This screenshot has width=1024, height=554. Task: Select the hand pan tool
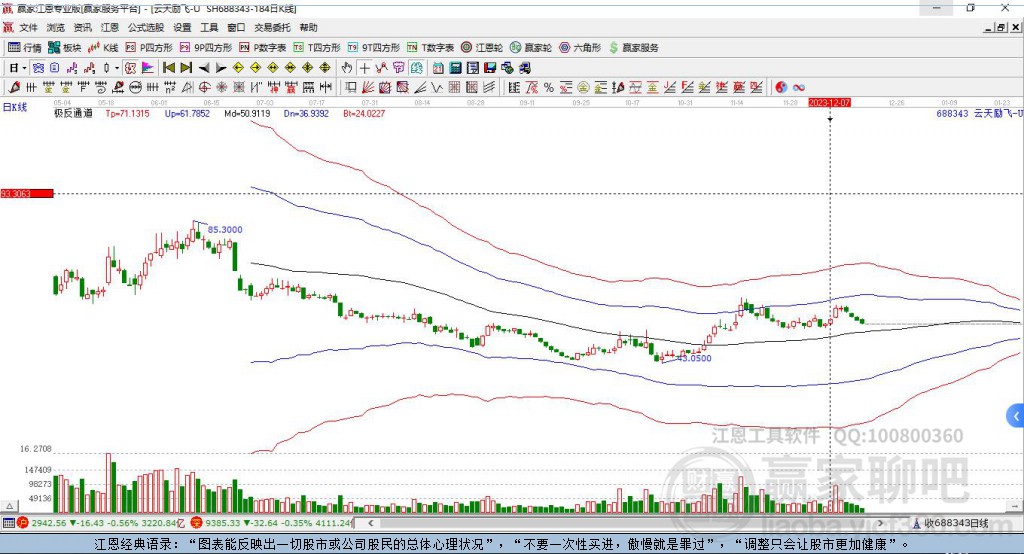pos(347,68)
